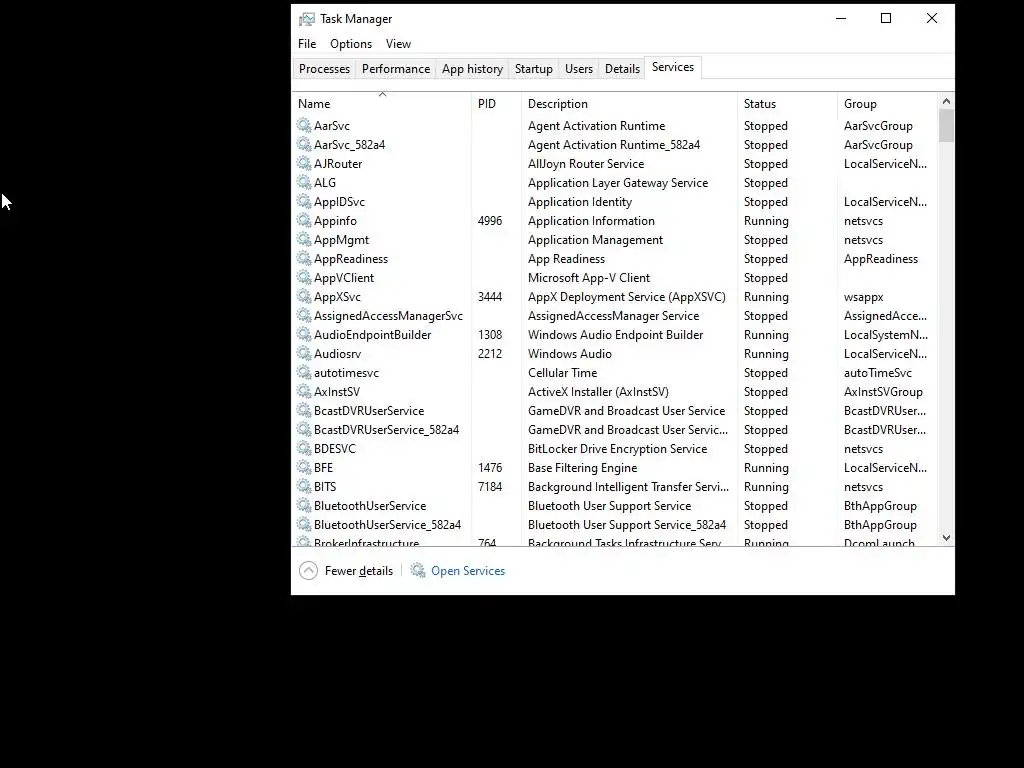Click the AppVClient gear icon
1024x768 pixels.
[304, 277]
